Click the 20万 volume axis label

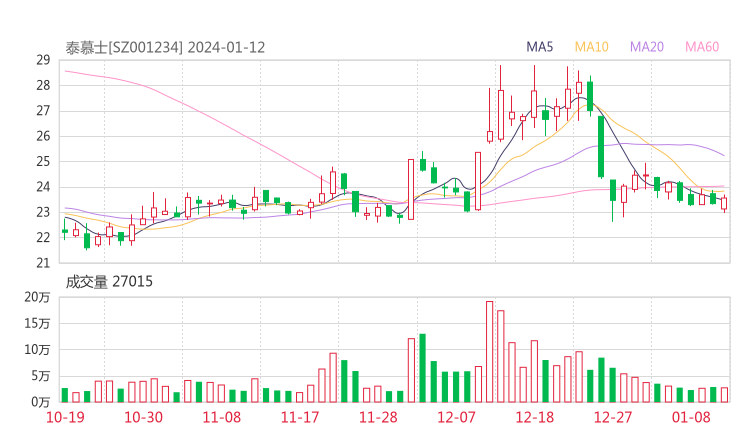pyautogui.click(x=37, y=297)
